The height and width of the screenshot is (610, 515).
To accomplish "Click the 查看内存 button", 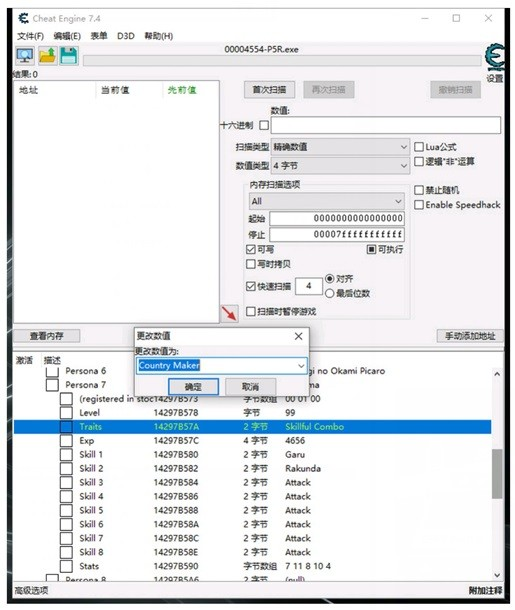I will [47, 336].
